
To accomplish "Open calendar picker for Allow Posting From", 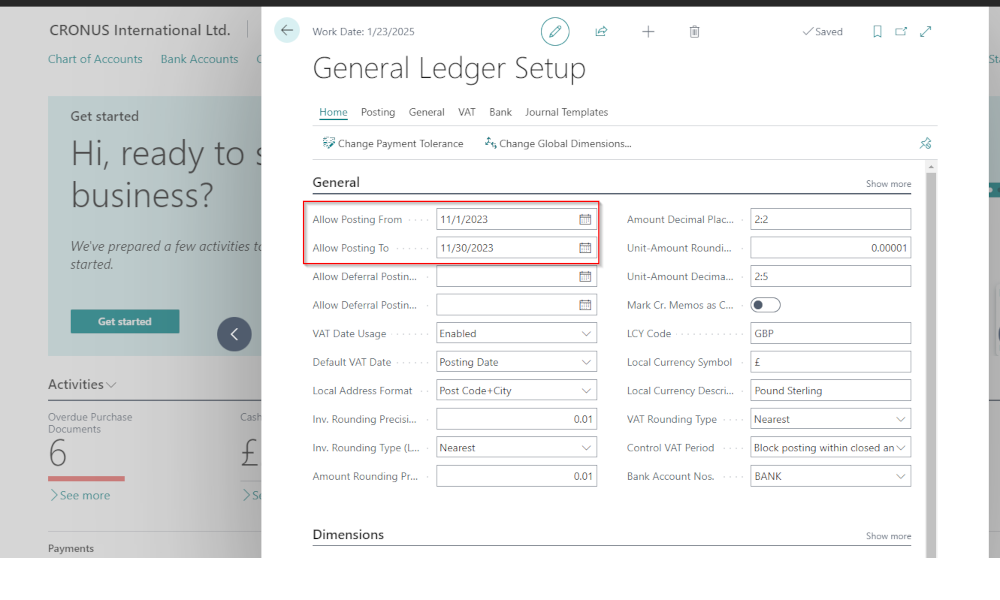I will click(x=587, y=218).
